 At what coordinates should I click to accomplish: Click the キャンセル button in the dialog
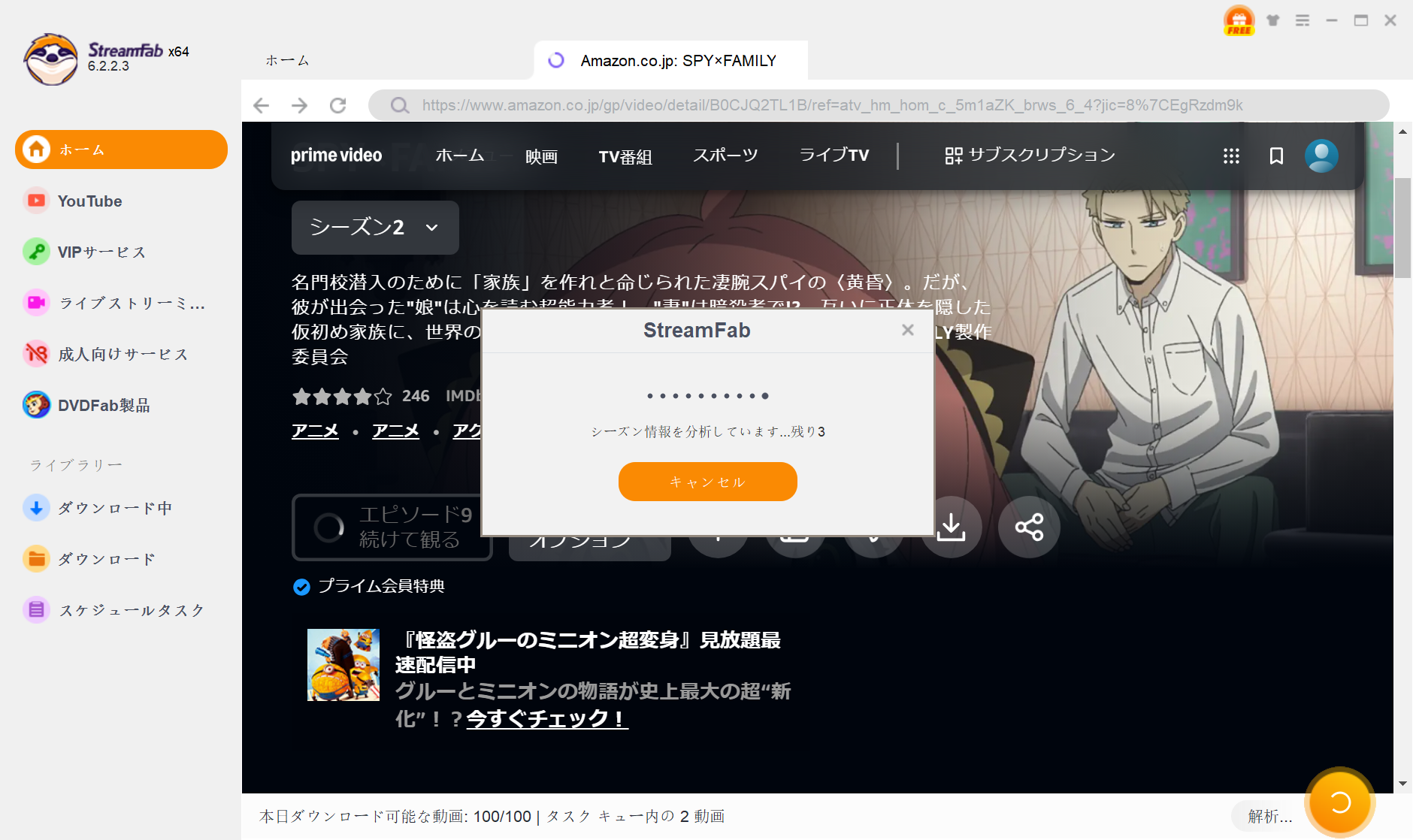click(707, 482)
